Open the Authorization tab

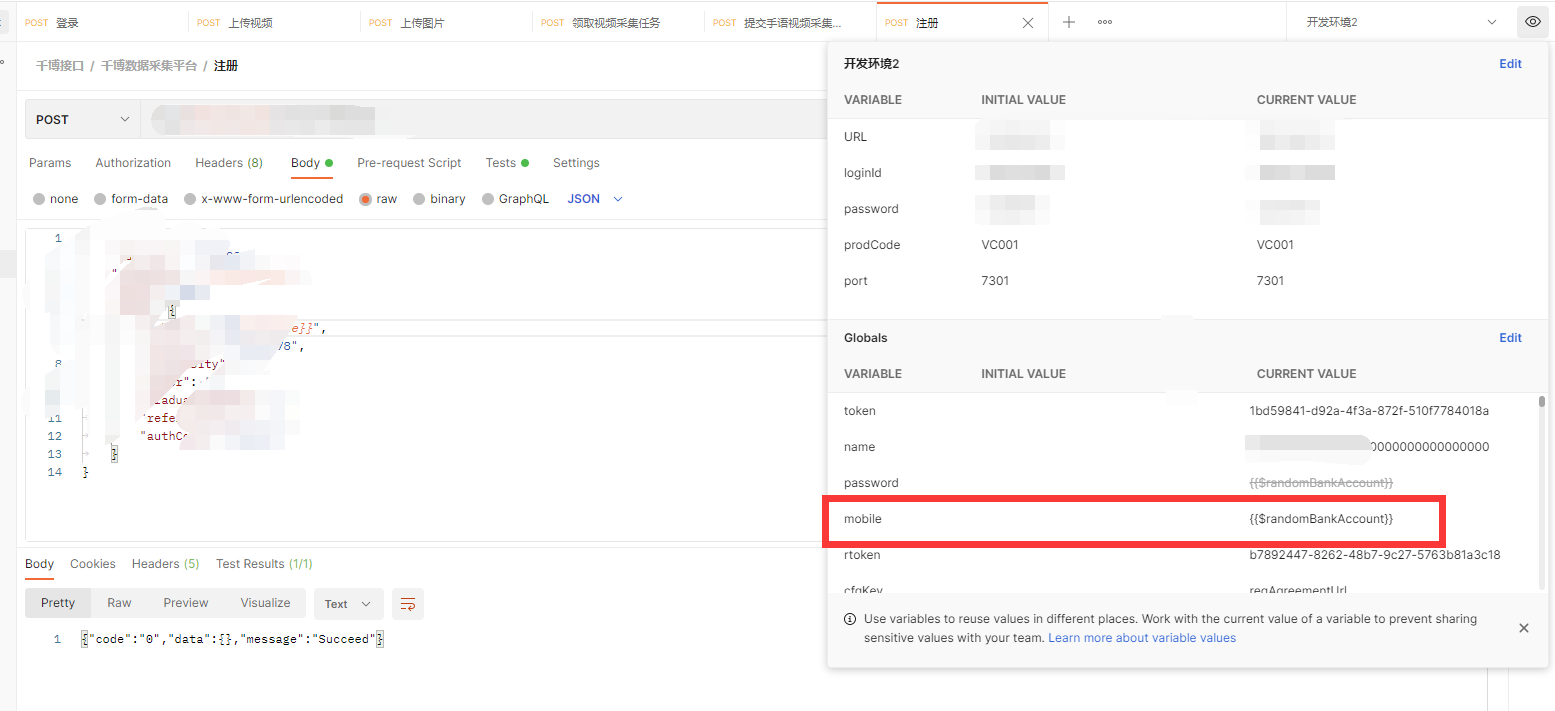tap(133, 162)
